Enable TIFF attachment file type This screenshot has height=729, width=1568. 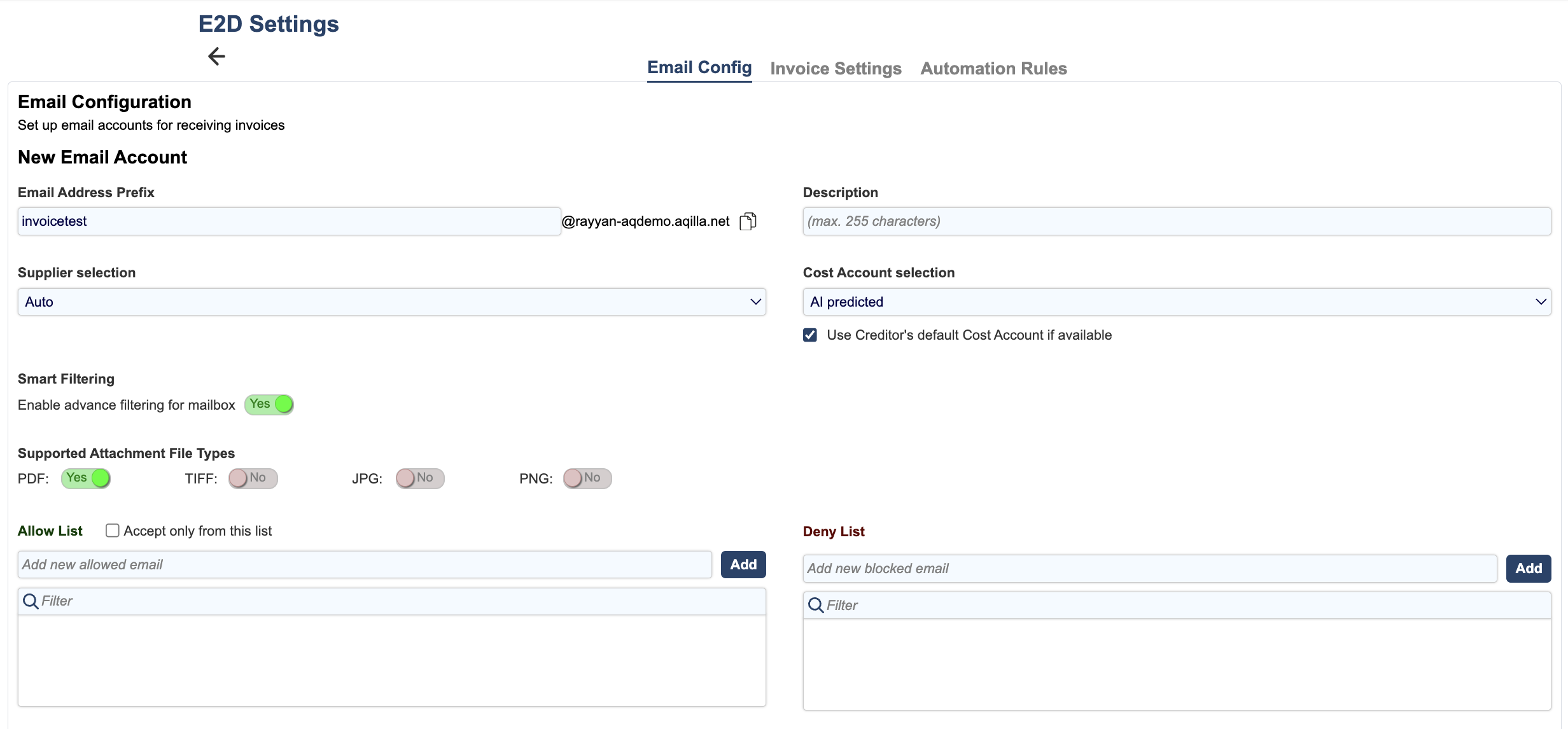coord(253,478)
